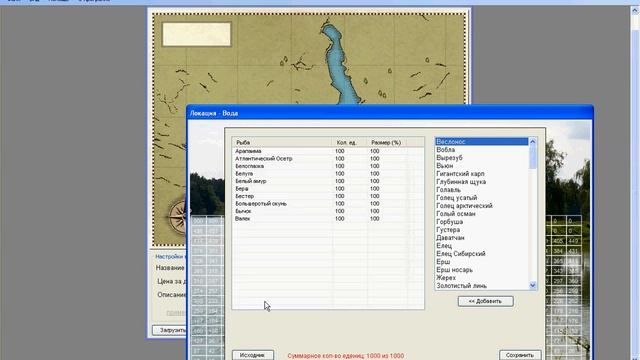640x360 pixels.
Task: Select 'Ерш' in the fish list
Action: [482, 262]
